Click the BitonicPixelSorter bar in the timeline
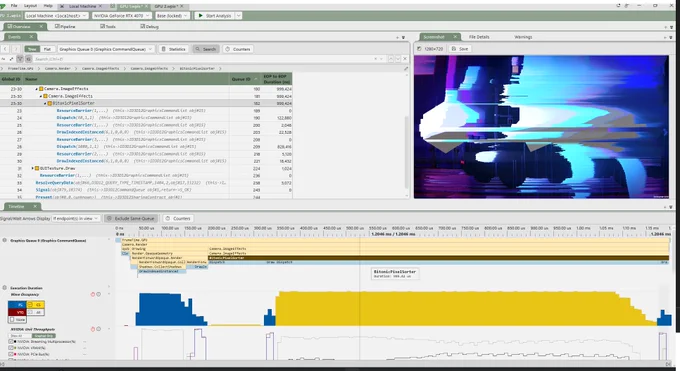Viewport: 680px width, 371px height. 438,258
